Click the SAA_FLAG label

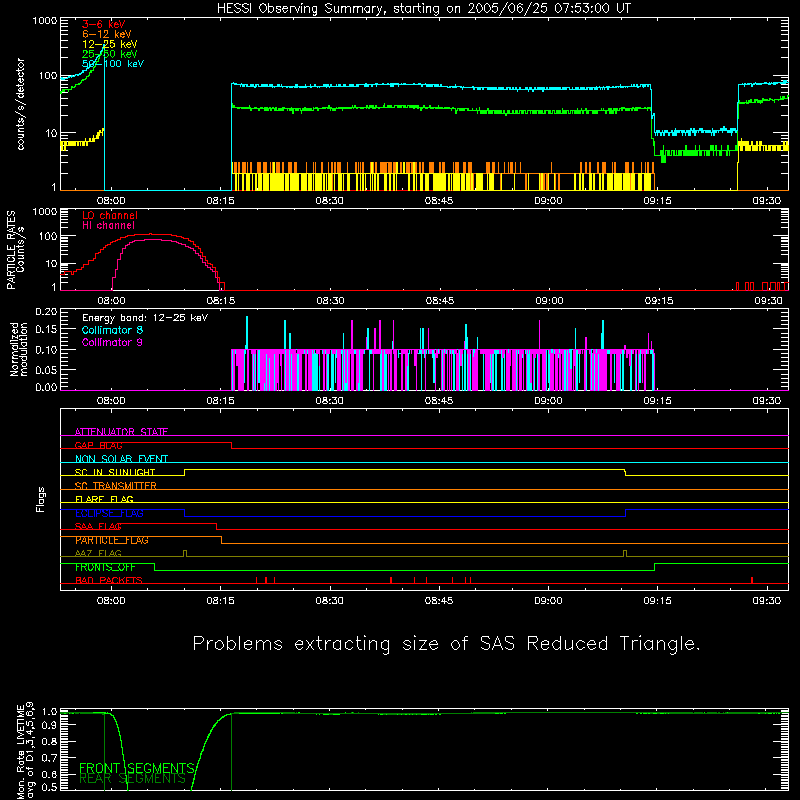98,527
